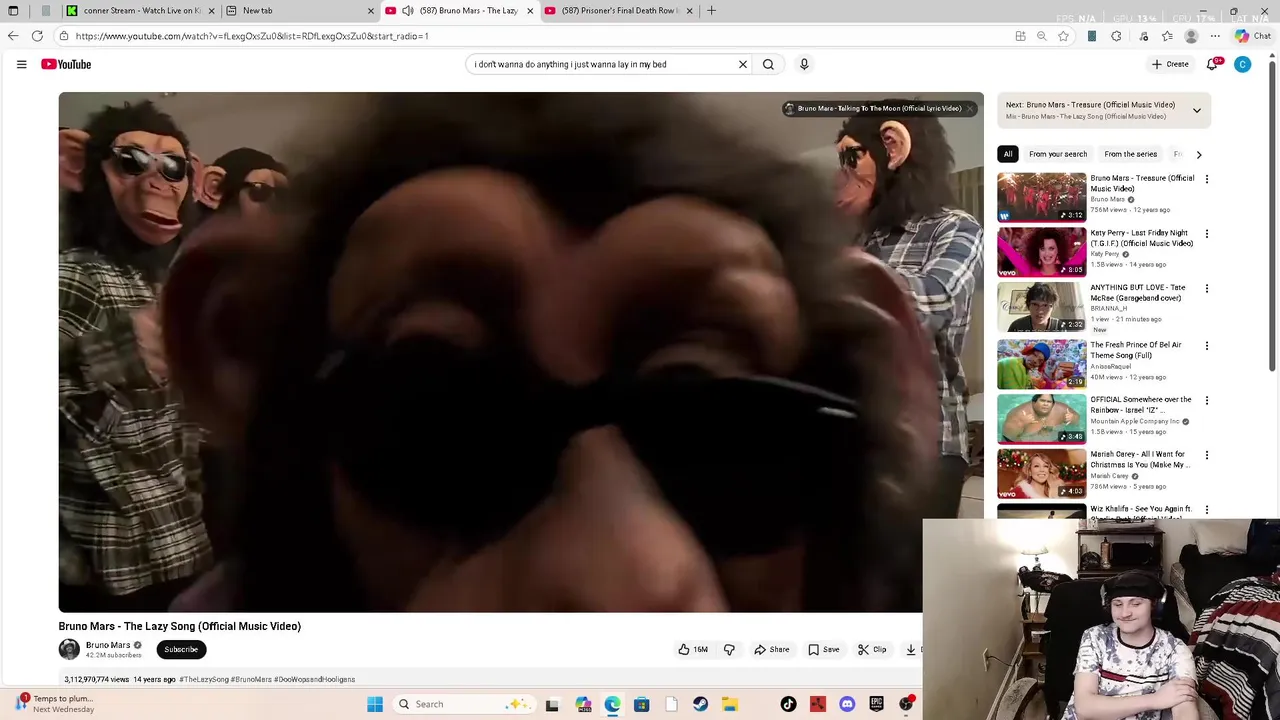Mute the tab via speaker icon
The width and height of the screenshot is (1280, 720).
(x=408, y=11)
